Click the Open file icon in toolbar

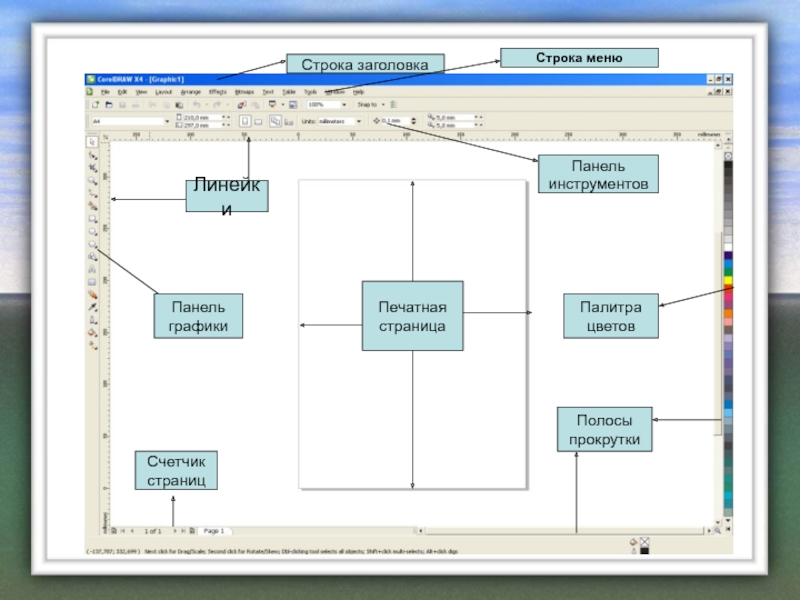(x=108, y=104)
